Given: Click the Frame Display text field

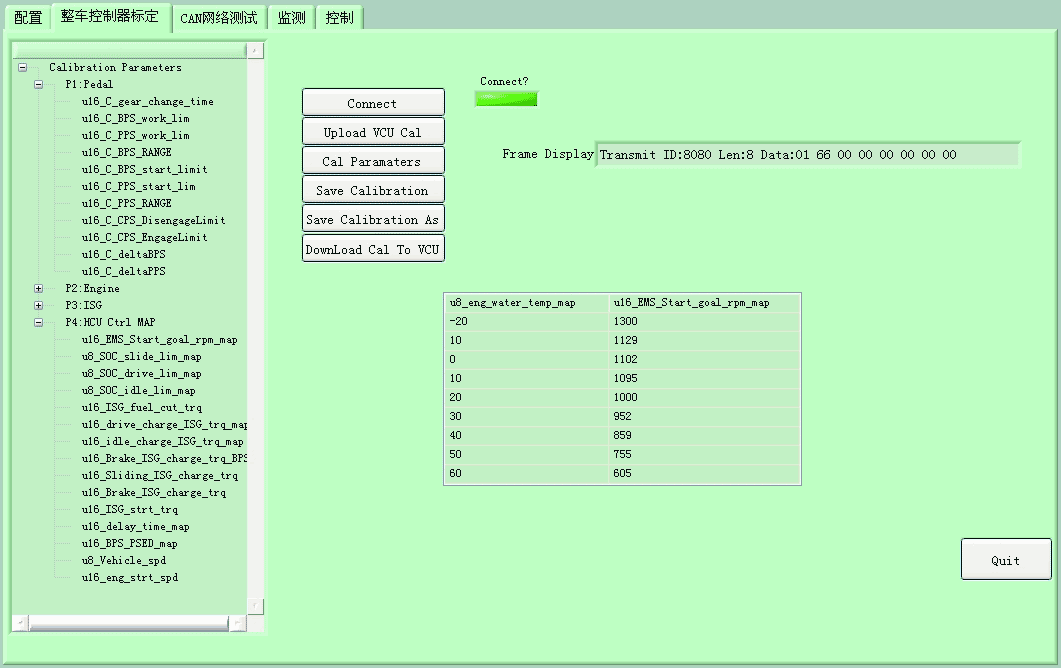Looking at the screenshot, I should [806, 155].
